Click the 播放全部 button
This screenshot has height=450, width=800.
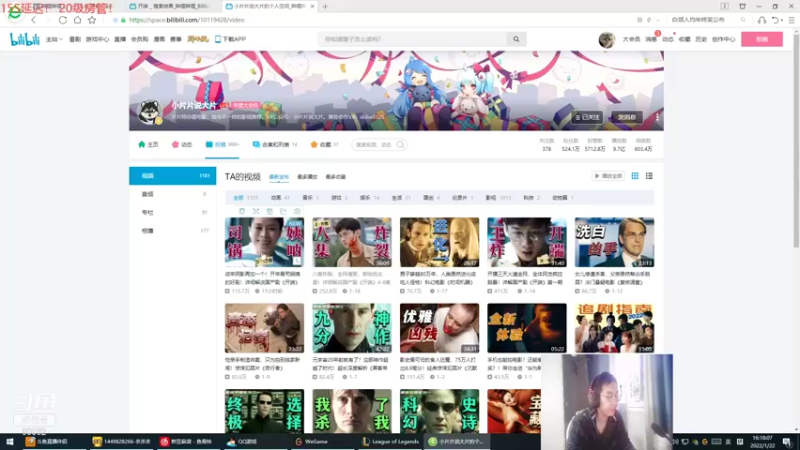608,176
